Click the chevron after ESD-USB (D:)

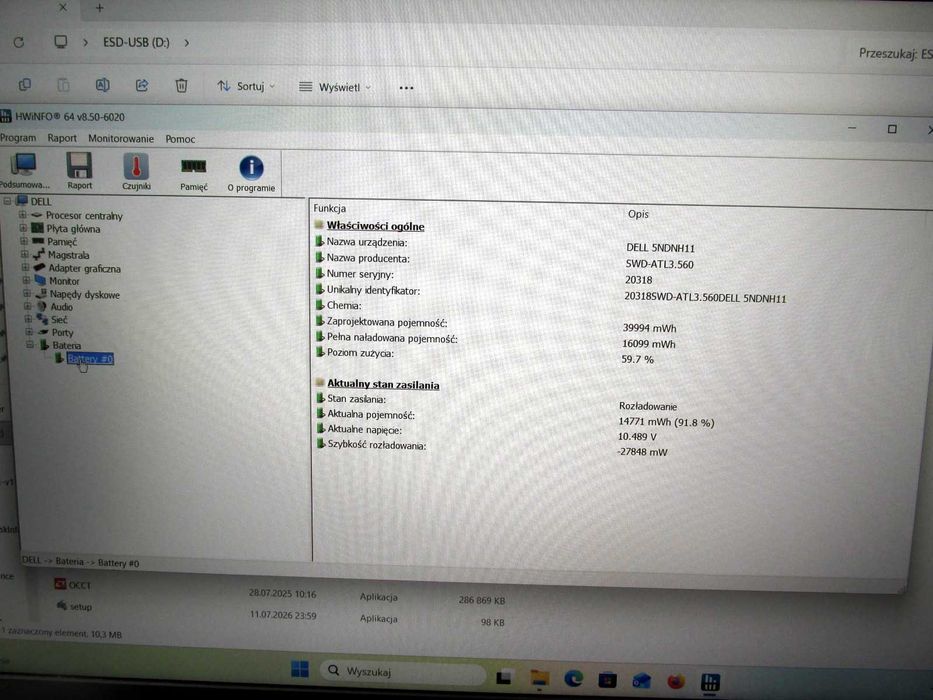pyautogui.click(x=187, y=43)
